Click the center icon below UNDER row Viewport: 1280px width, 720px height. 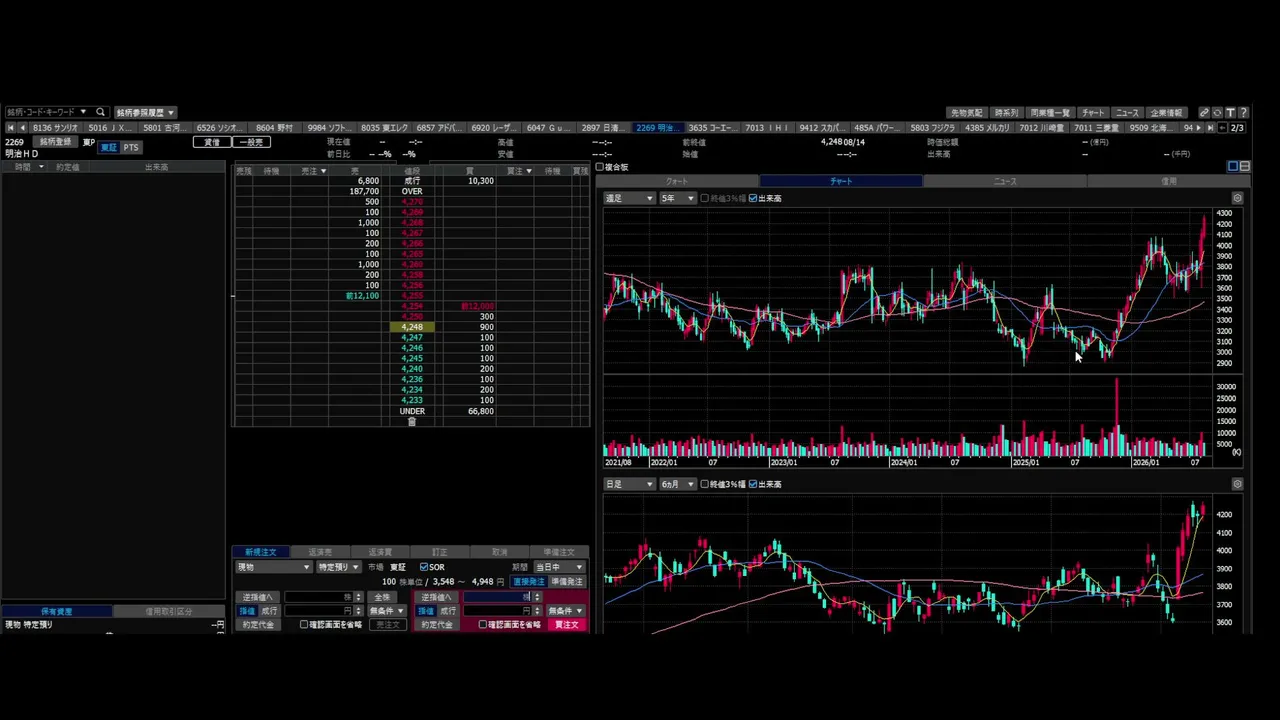click(411, 422)
